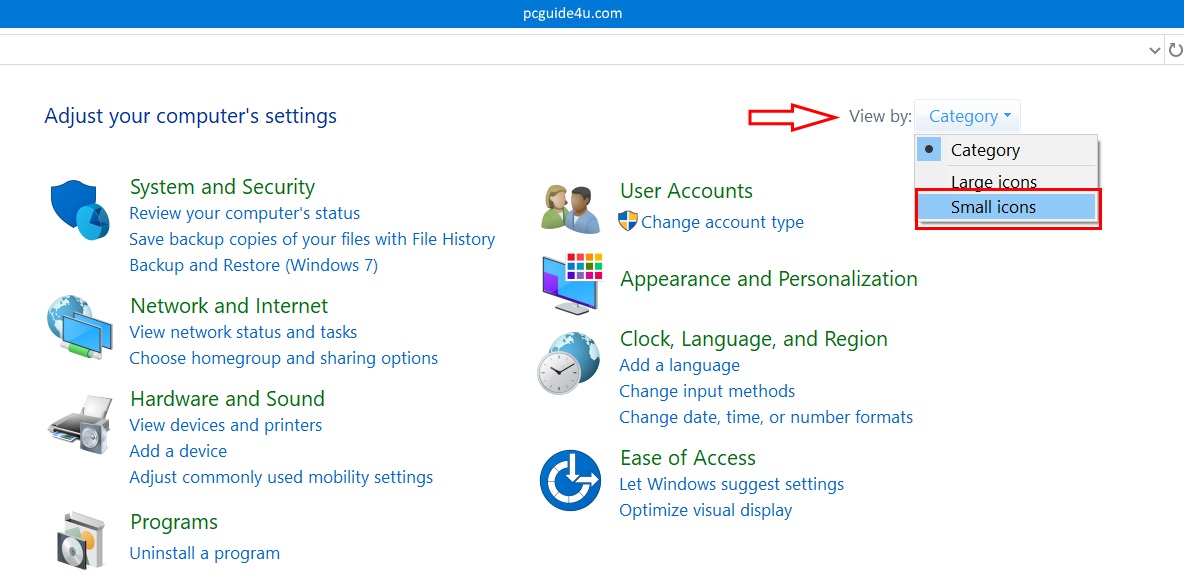The height and width of the screenshot is (580, 1184).
Task: Click View network status and tasks
Action: tap(243, 332)
